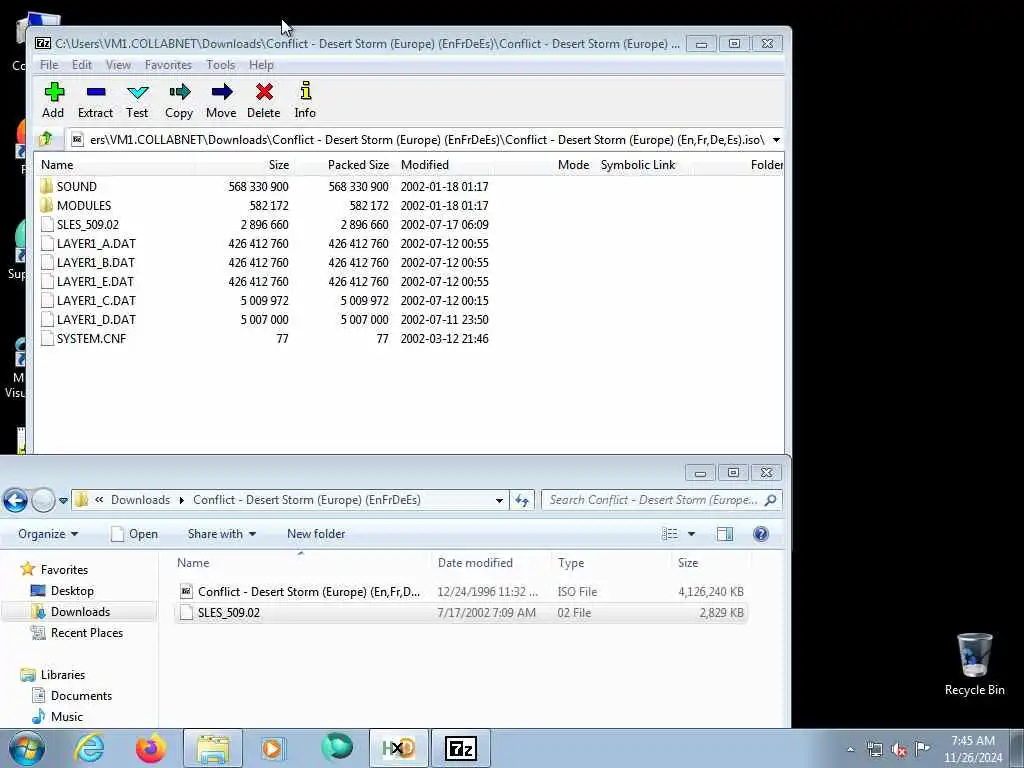Select the SOUND folder
The width and height of the screenshot is (1024, 768).
[x=76, y=187]
